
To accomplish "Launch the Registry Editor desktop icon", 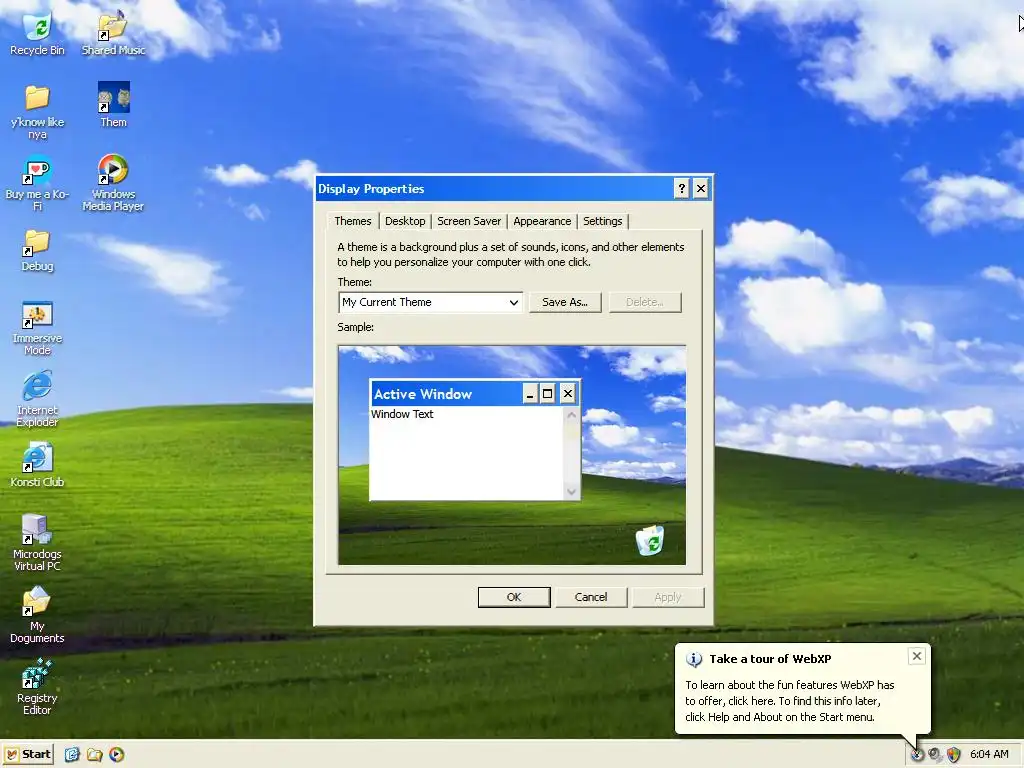I will click(x=37, y=687).
